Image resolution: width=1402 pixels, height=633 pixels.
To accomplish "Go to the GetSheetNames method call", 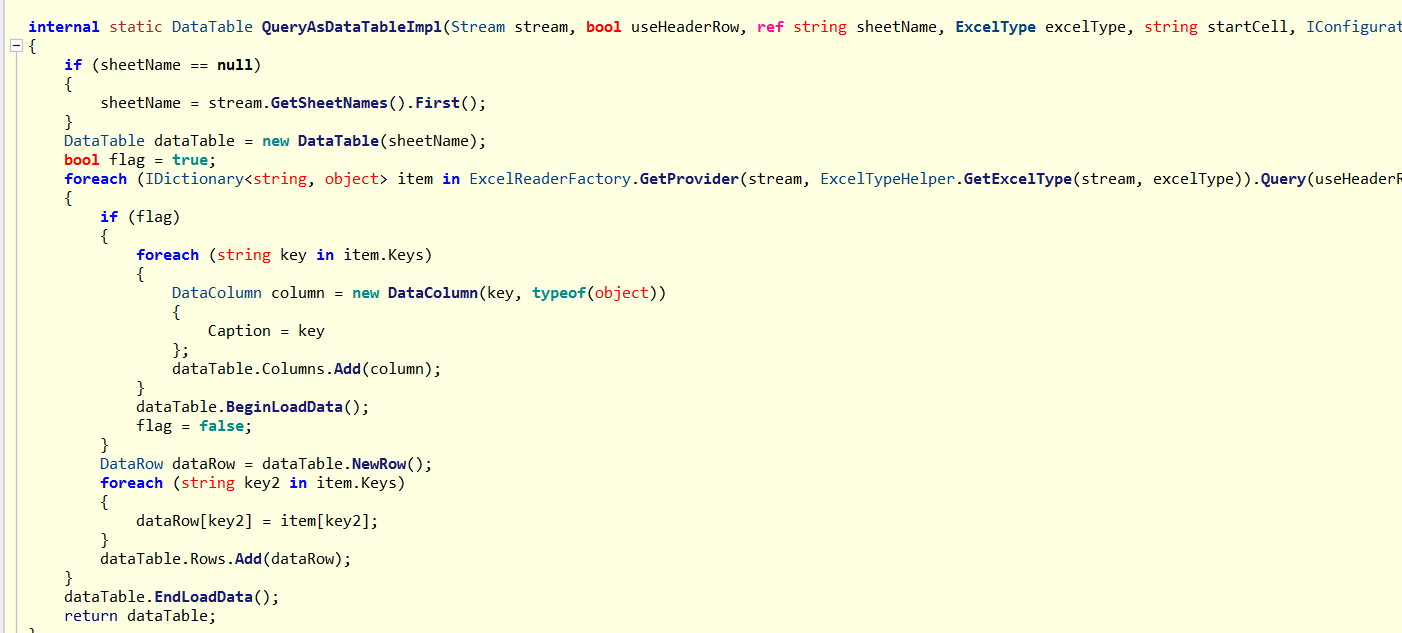I will (x=329, y=103).
